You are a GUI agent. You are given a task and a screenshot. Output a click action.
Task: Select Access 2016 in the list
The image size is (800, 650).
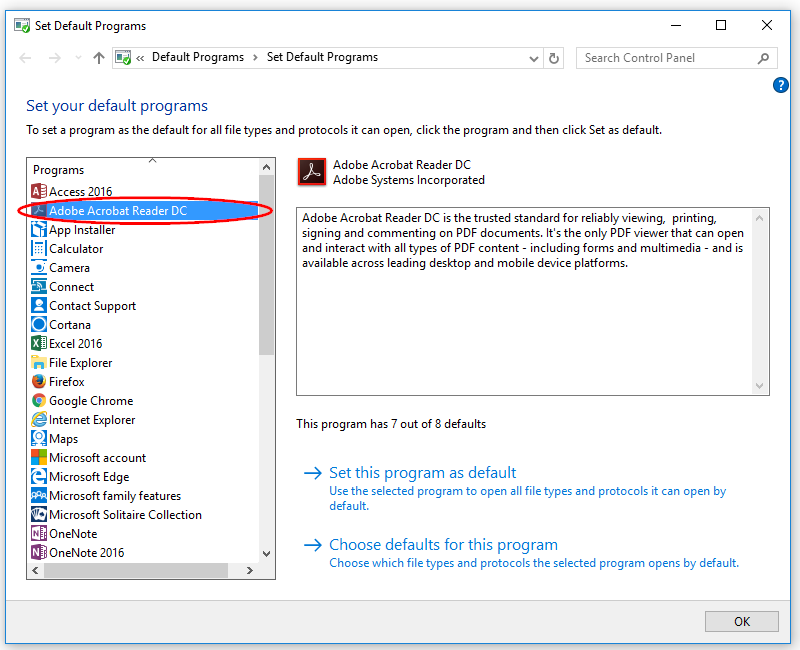tap(81, 191)
